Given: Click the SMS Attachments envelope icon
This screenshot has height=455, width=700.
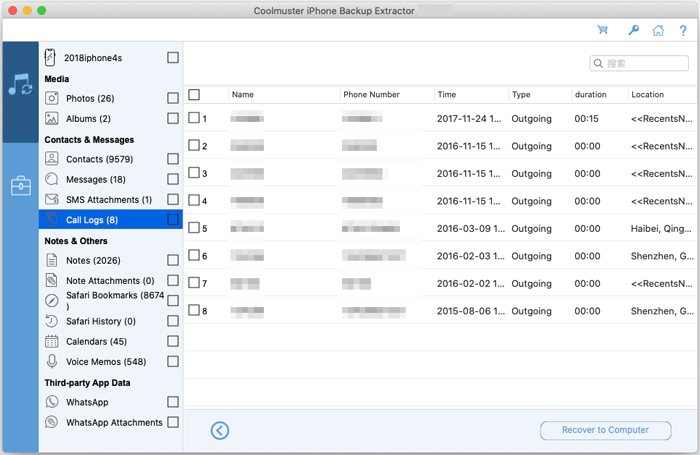Looking at the screenshot, I should pos(52,199).
